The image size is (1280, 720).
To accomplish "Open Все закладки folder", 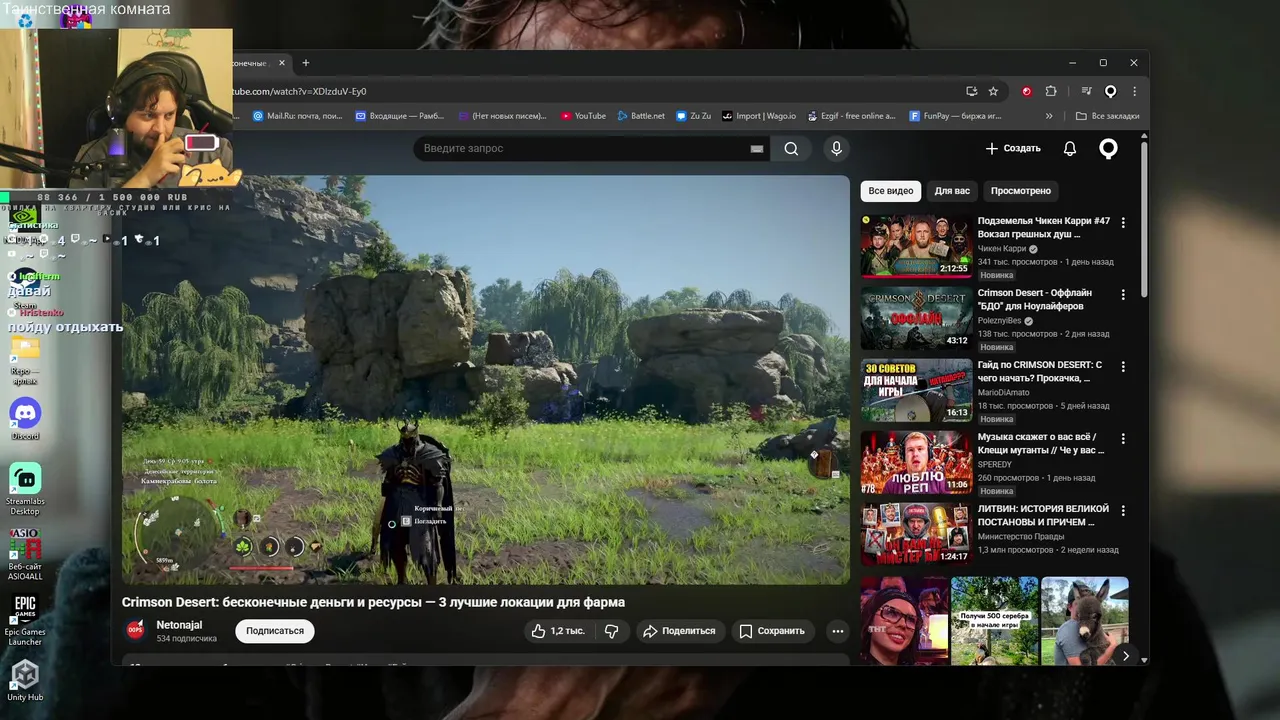I will click(x=1107, y=116).
